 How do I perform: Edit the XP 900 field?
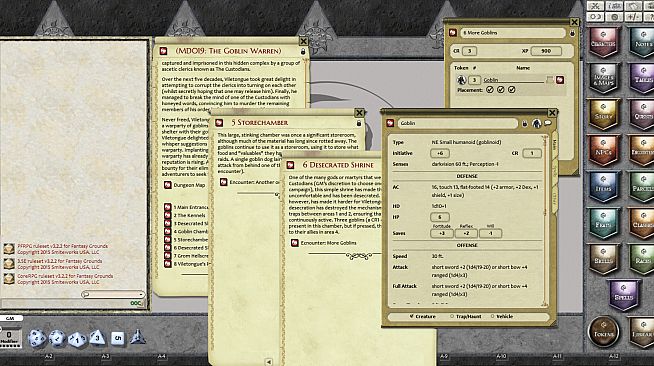546,51
